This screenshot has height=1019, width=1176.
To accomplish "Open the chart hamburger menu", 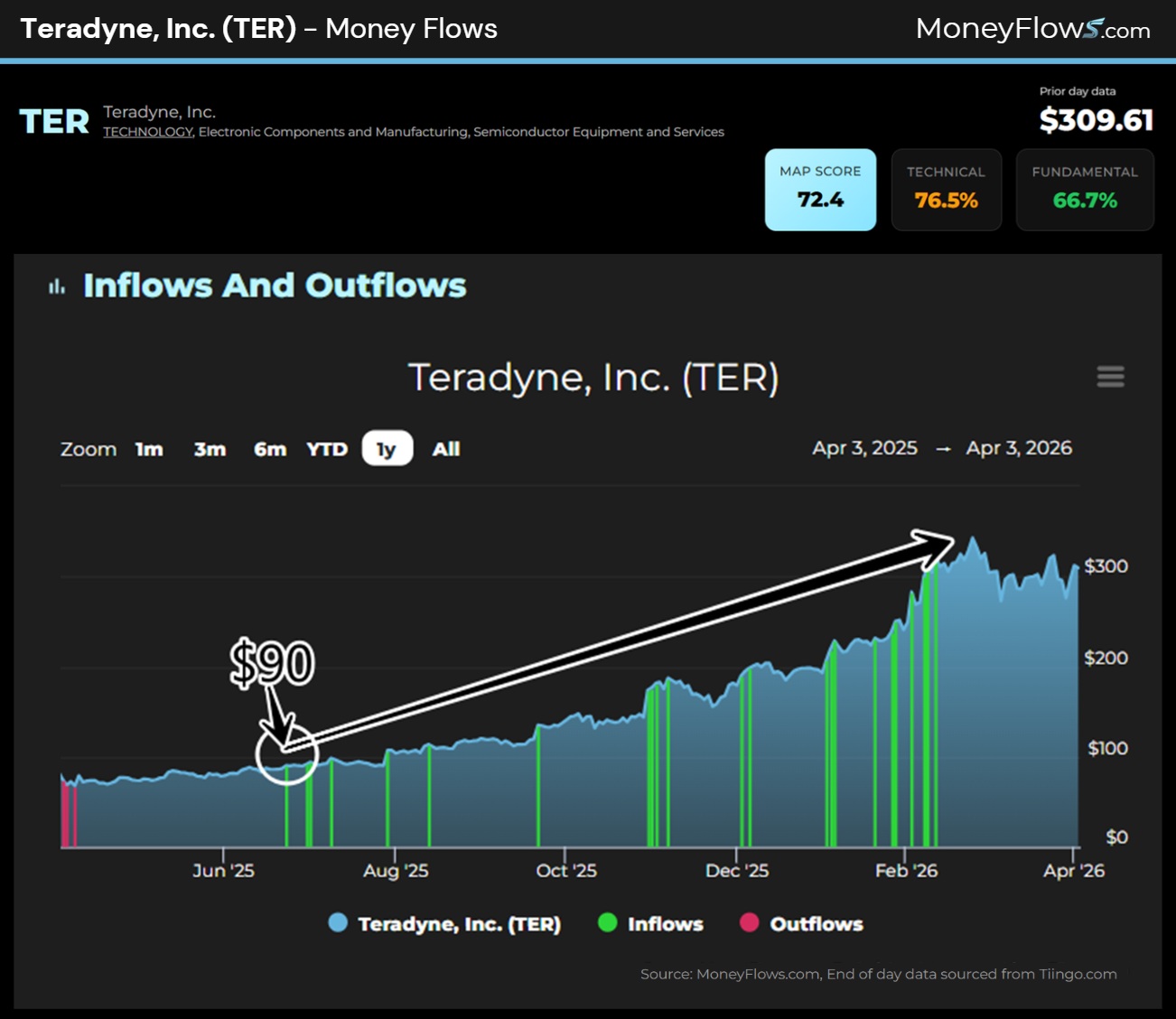I will coord(1110,377).
